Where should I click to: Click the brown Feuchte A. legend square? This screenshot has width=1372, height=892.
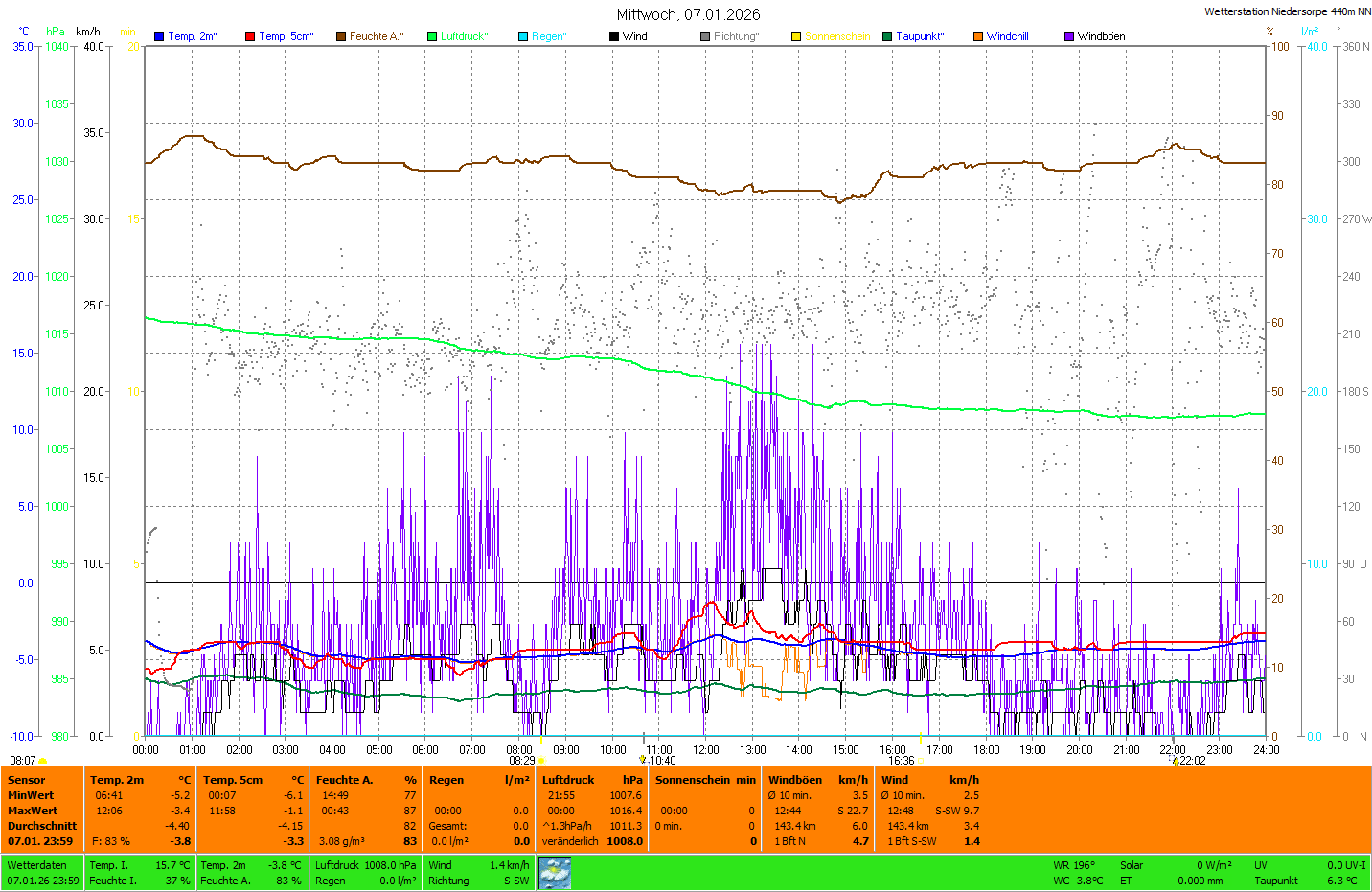pyautogui.click(x=341, y=36)
